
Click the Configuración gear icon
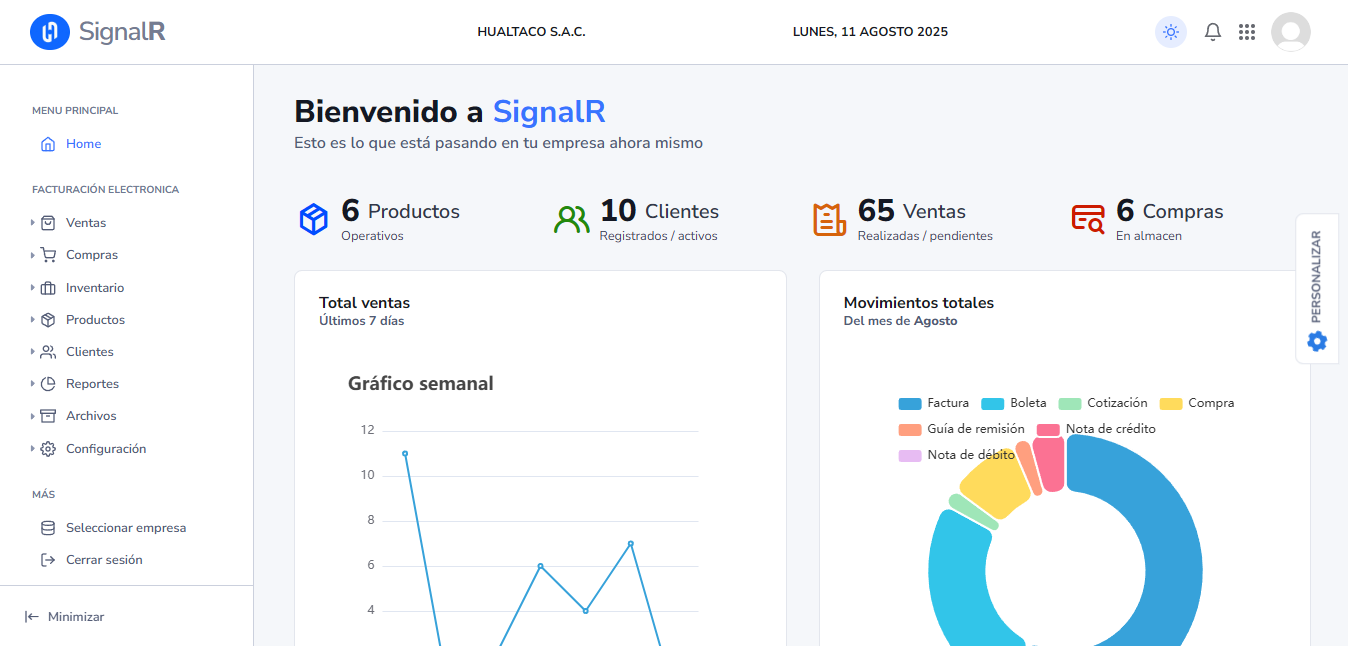pyautogui.click(x=48, y=449)
